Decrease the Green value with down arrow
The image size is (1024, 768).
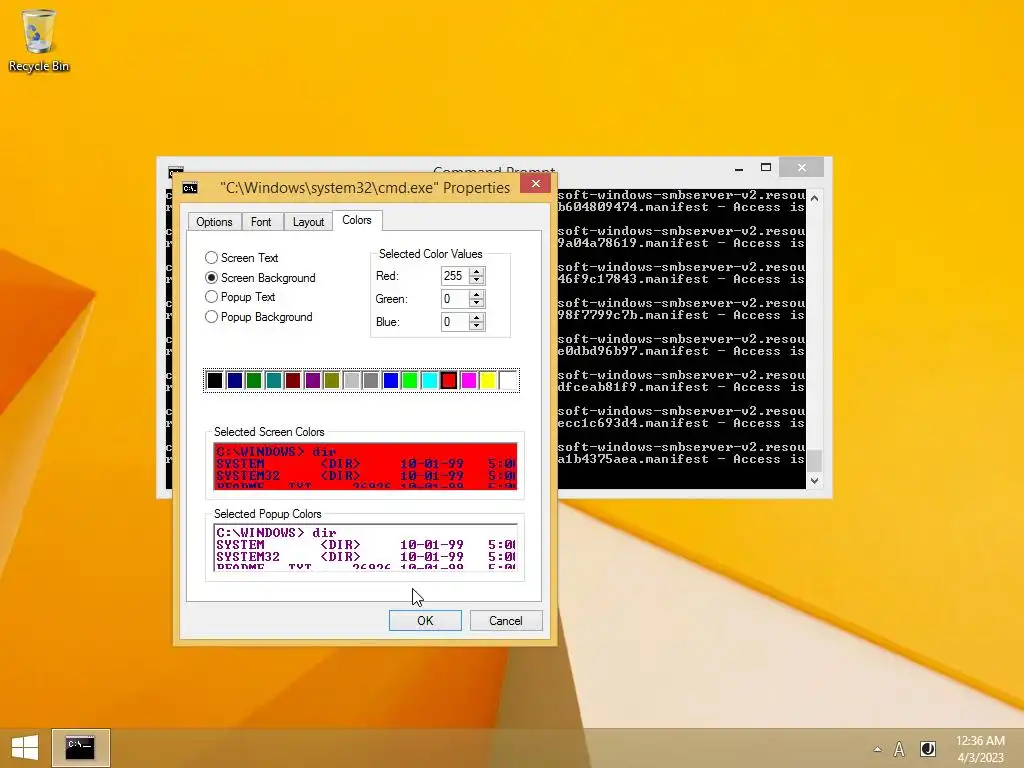[x=477, y=303]
